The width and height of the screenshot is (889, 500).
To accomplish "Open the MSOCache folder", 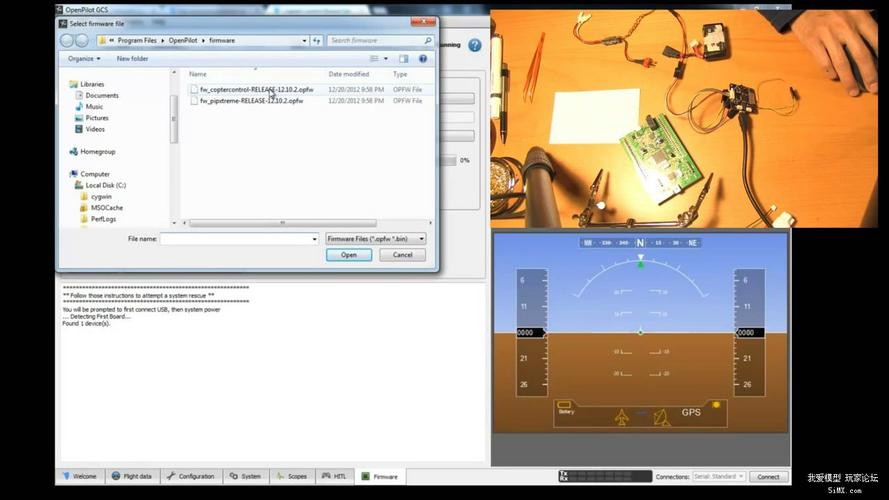I will tap(107, 208).
